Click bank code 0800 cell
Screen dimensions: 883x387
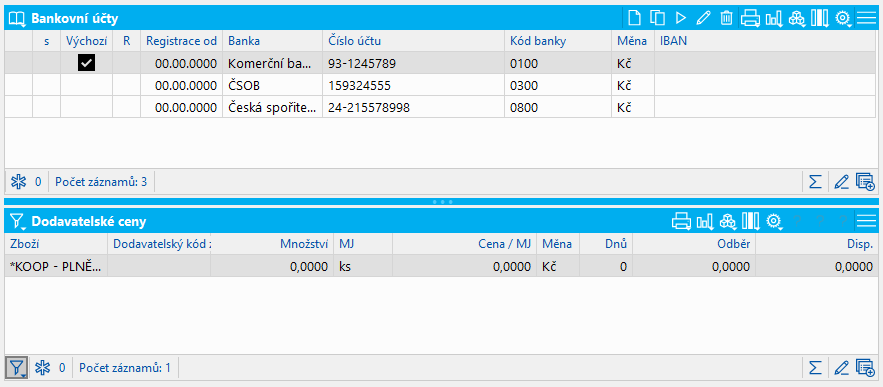558,108
